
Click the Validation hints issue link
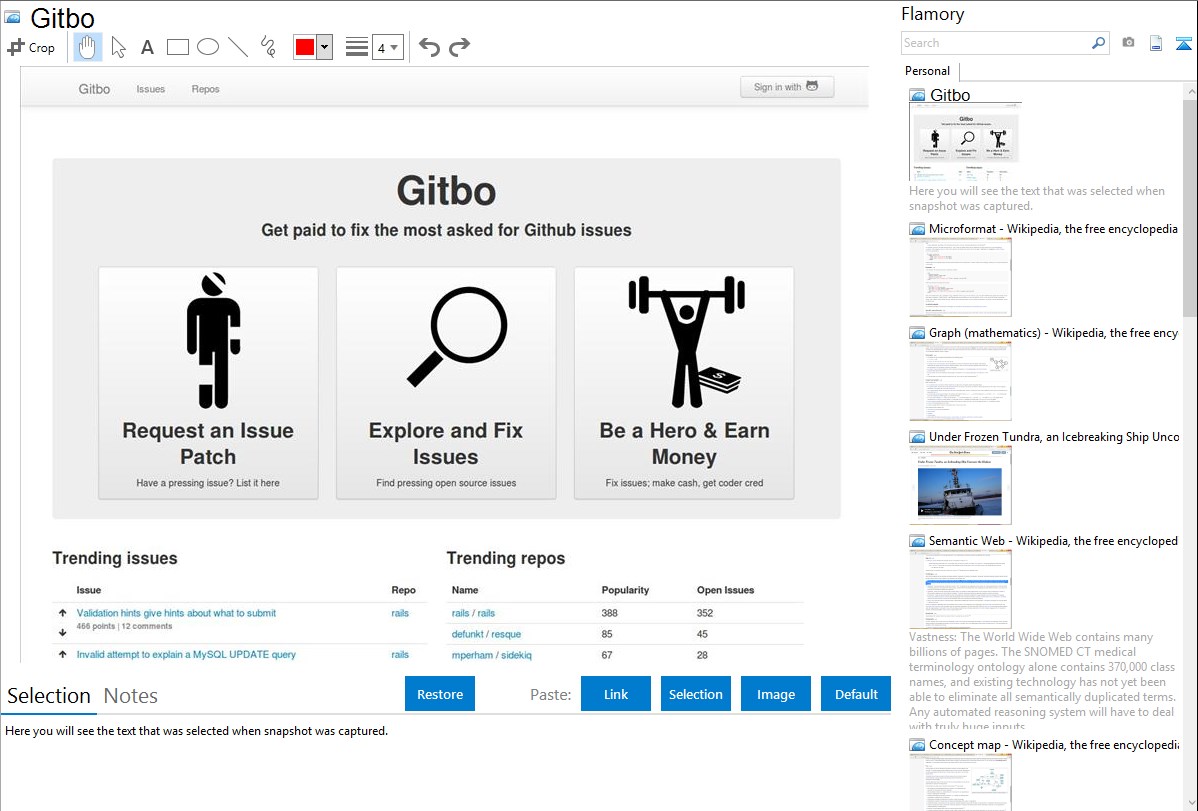tap(176, 613)
